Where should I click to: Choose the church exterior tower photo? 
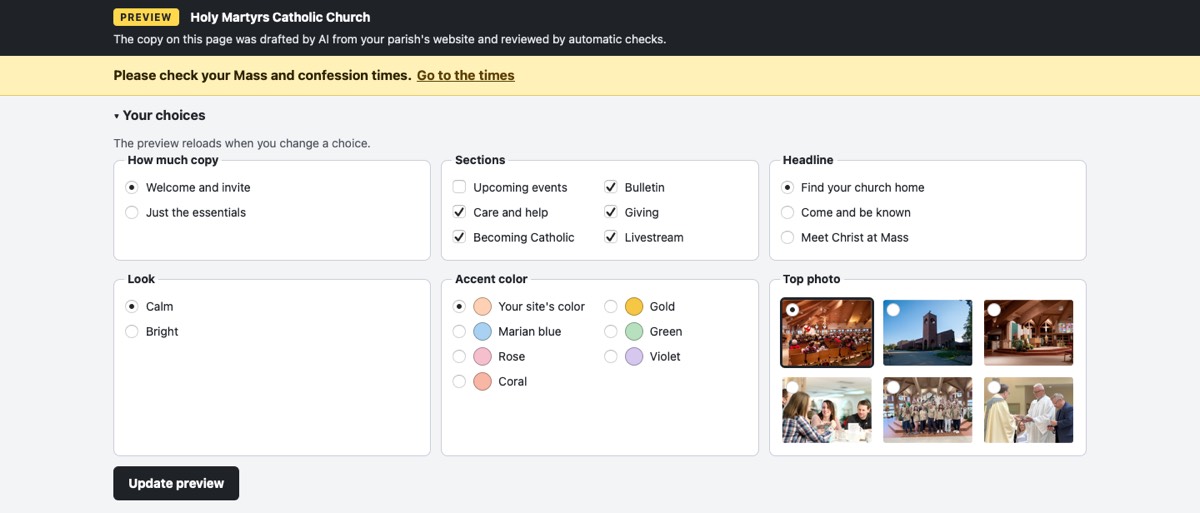coord(928,333)
